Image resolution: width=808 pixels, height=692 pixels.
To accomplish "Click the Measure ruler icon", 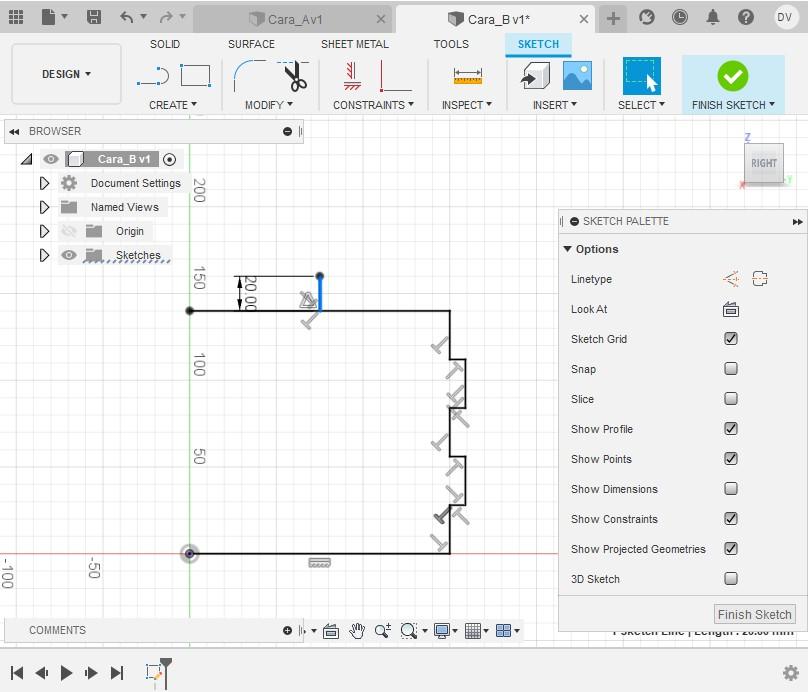I will (x=467, y=76).
